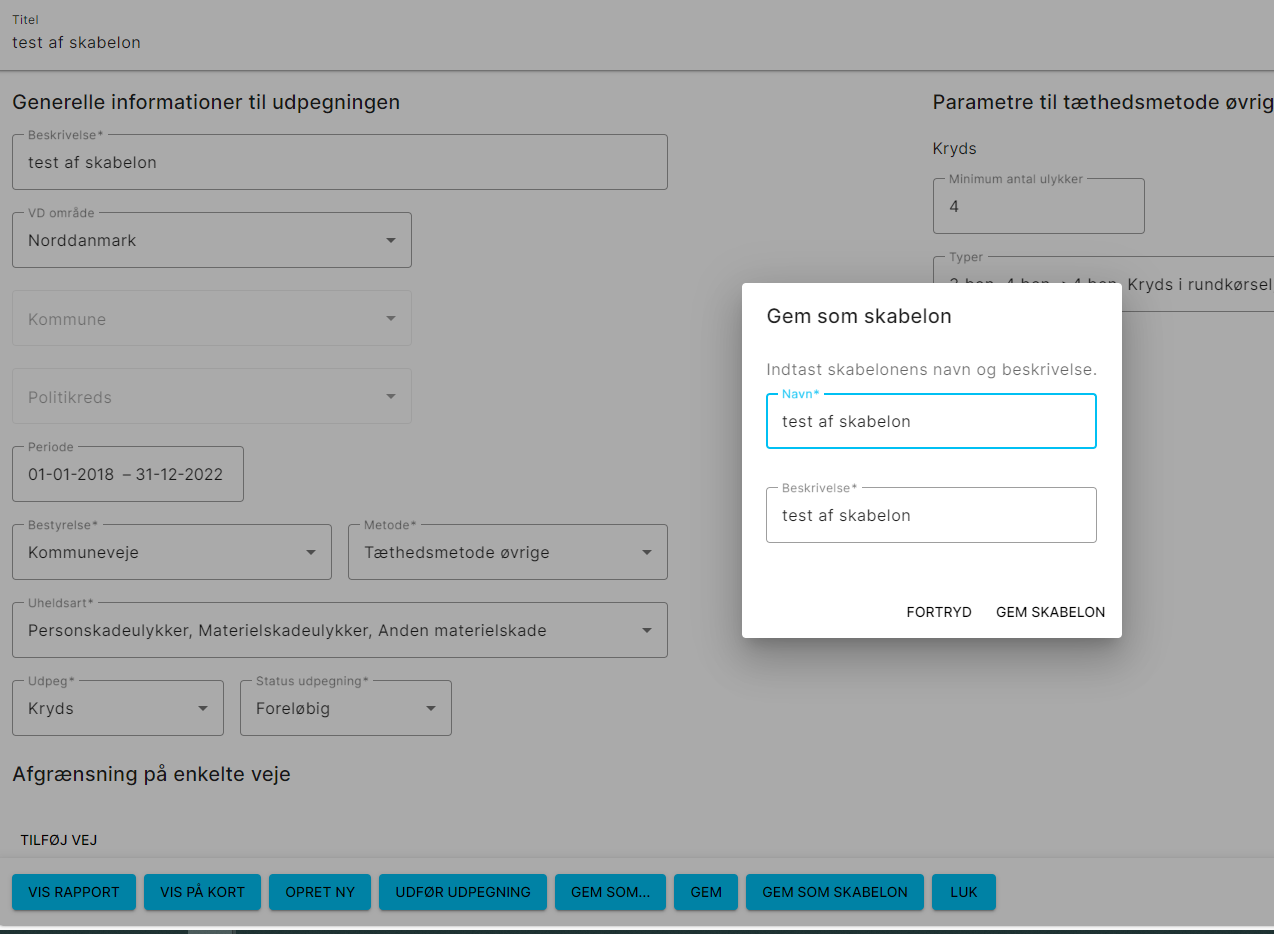The height and width of the screenshot is (934, 1274).
Task: Click the Minimum antal ulykker field
Action: tap(1038, 206)
